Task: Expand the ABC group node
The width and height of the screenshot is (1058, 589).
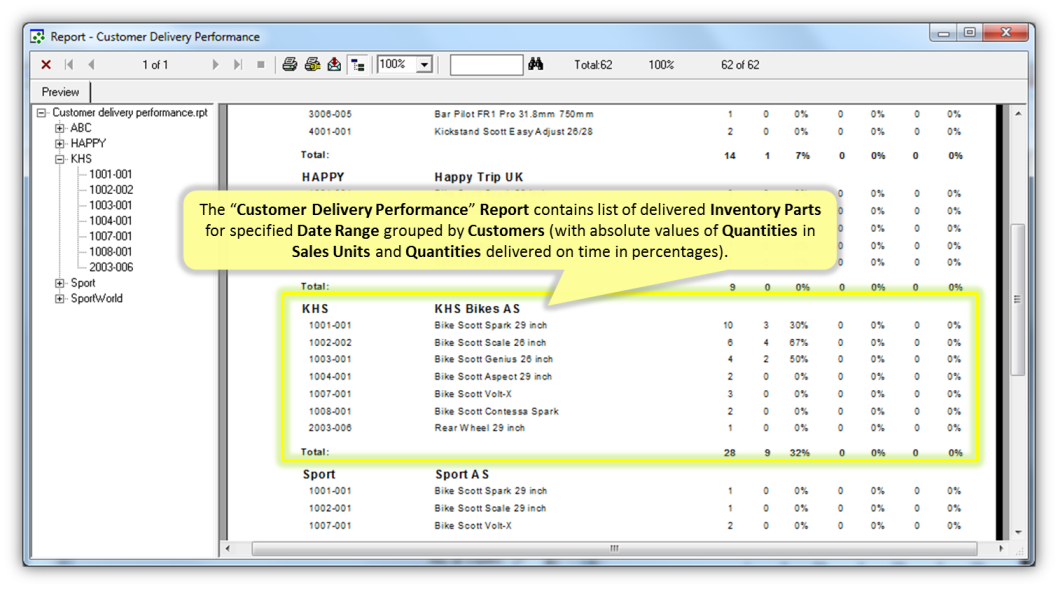Action: point(60,128)
